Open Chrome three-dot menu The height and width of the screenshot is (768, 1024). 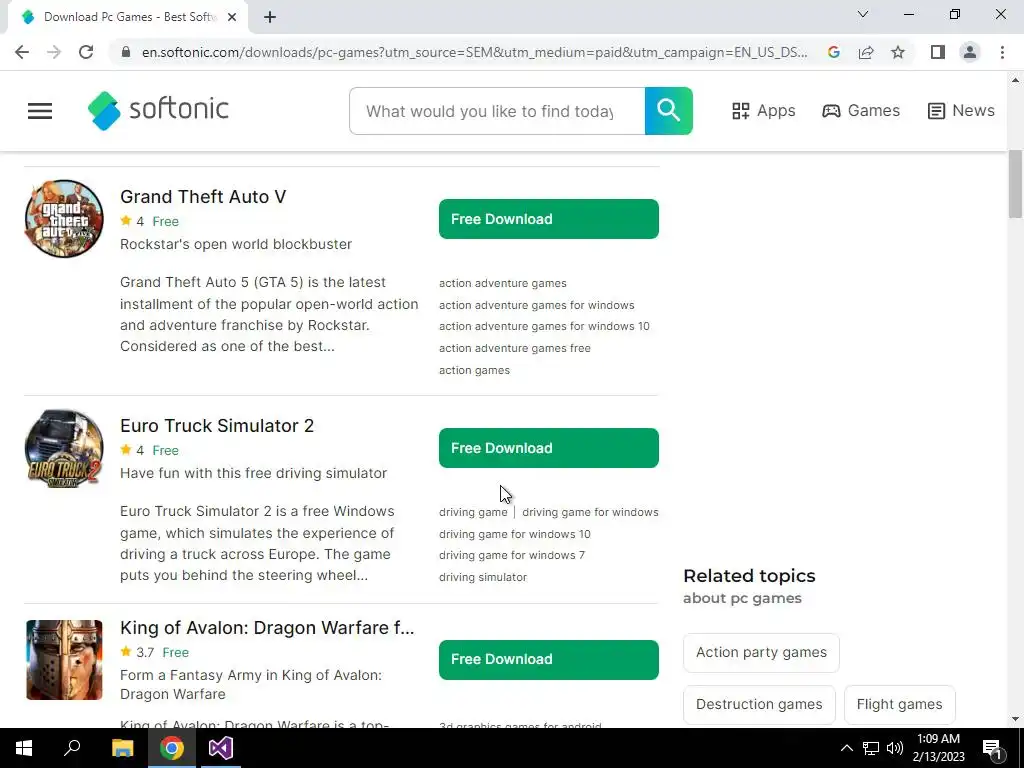1002,52
